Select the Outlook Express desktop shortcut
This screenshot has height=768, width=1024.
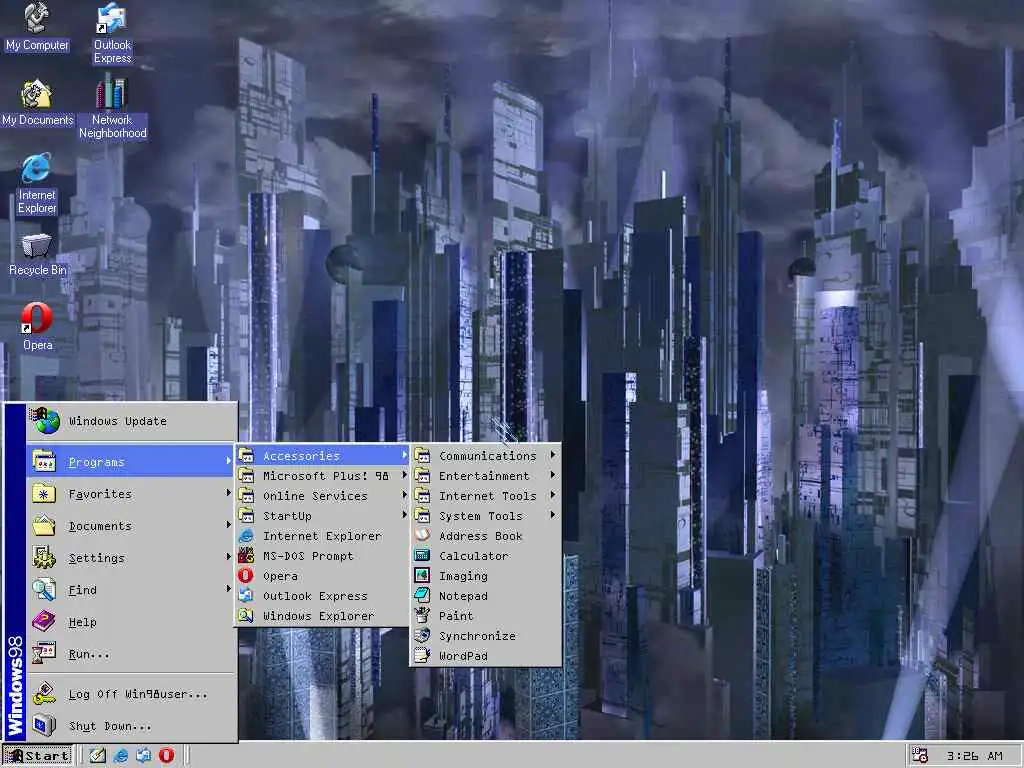(112, 33)
